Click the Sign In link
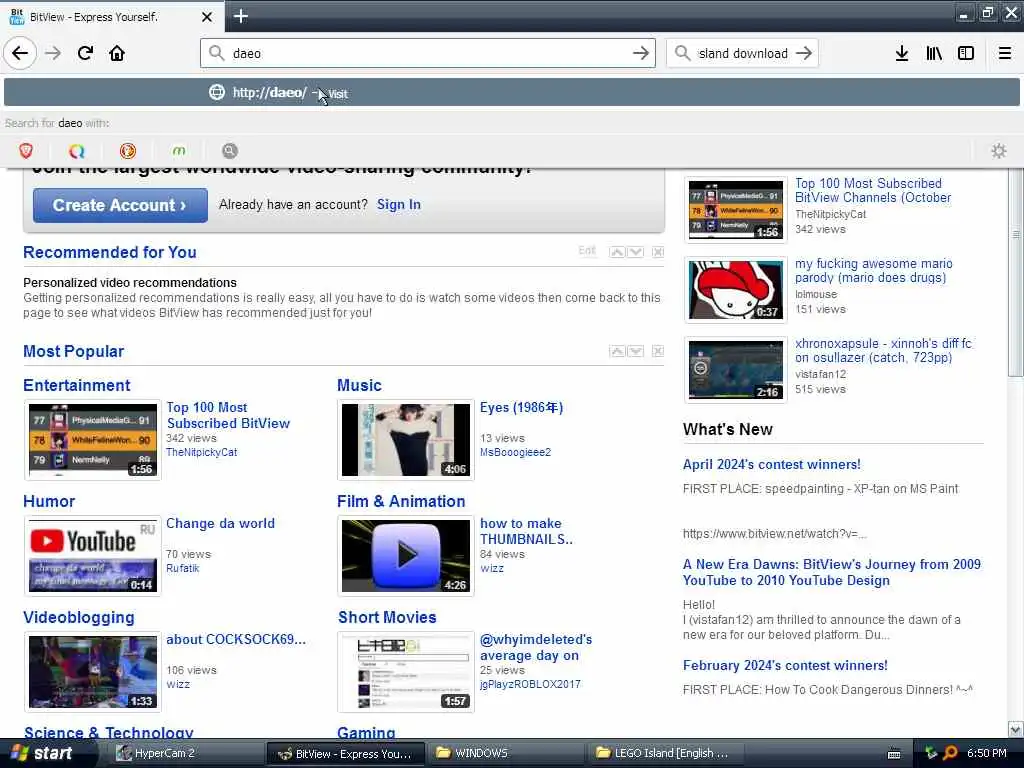The height and width of the screenshot is (768, 1024). tap(398, 204)
